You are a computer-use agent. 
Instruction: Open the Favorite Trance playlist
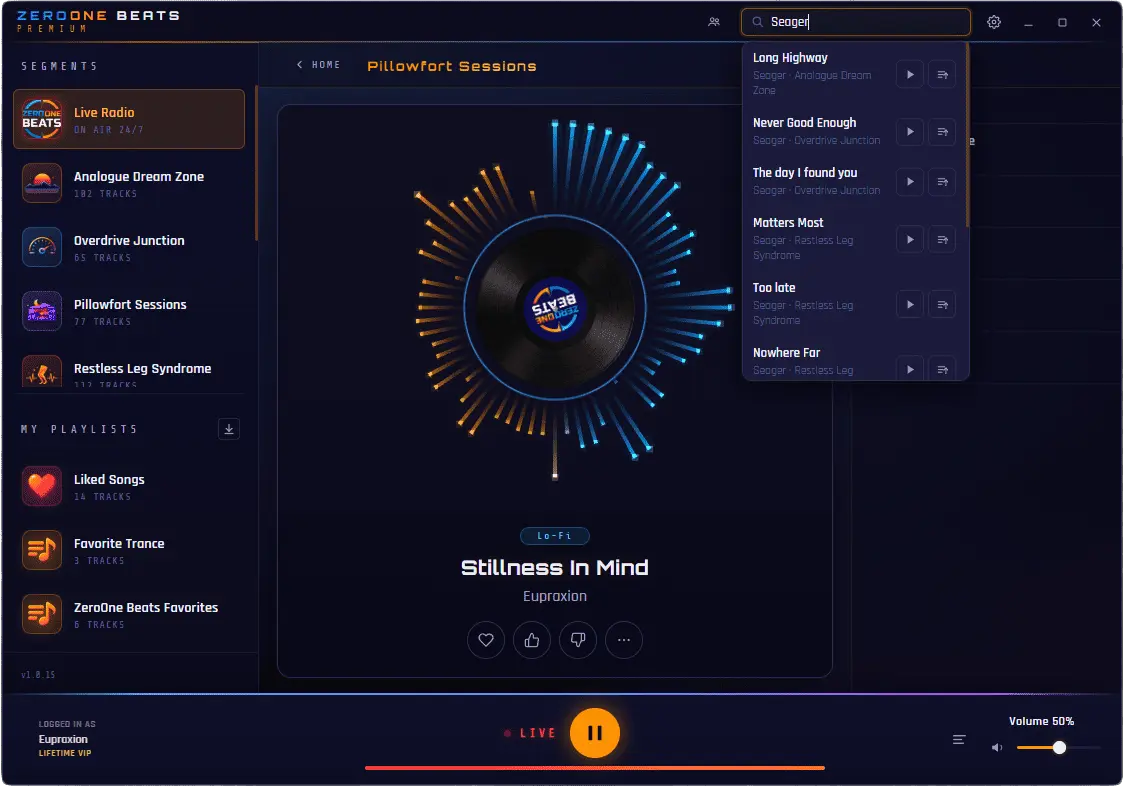pyautogui.click(x=129, y=550)
